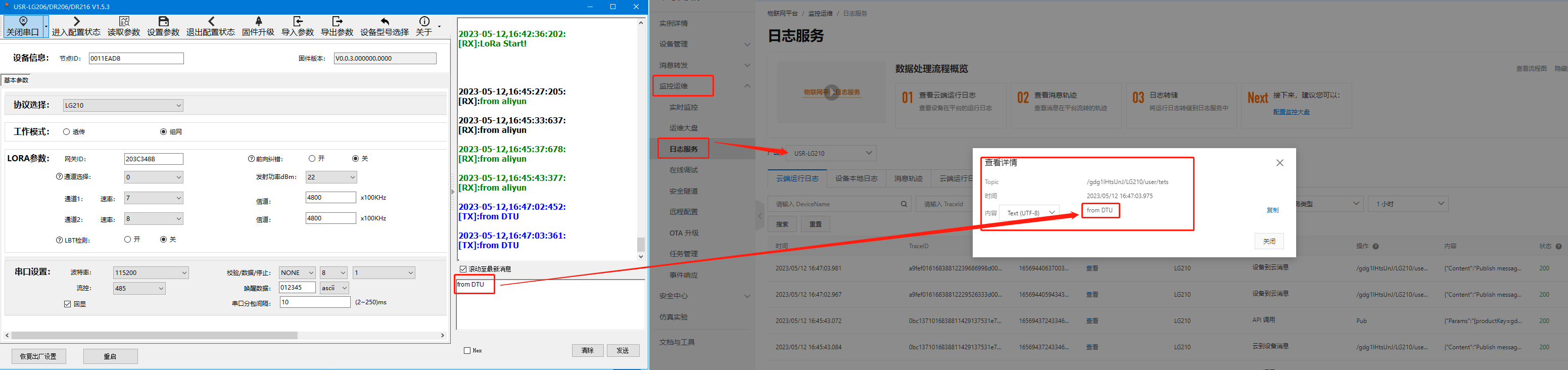Viewport: 1568px width, 370px height.
Task: Open 通道2 速率 dropdown showing 8
Action: [154, 218]
